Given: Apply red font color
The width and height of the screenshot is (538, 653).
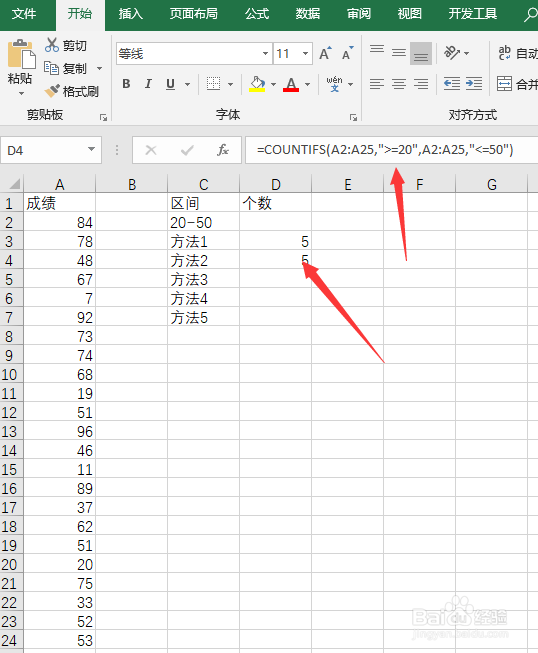Looking at the screenshot, I should tap(291, 84).
